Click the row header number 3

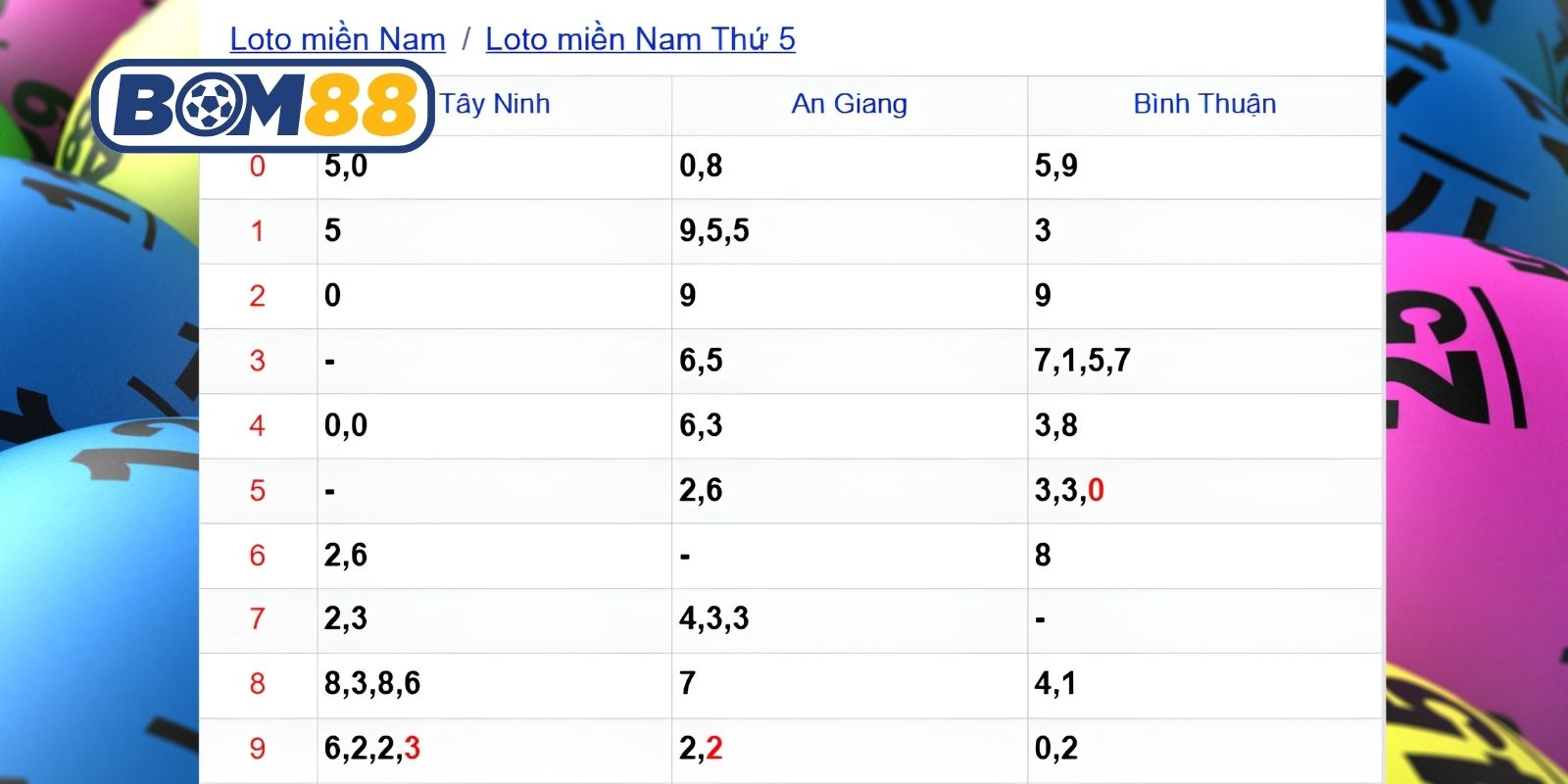pos(258,361)
